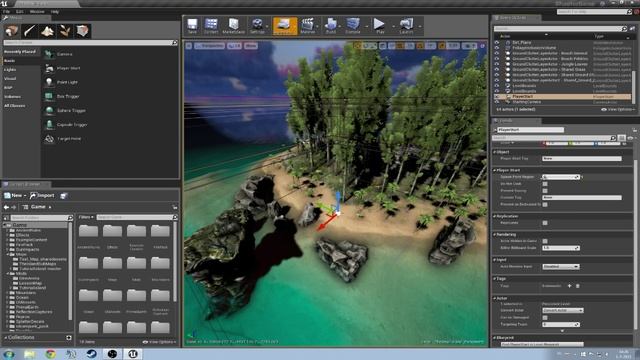
Task: Click the highlighted Blueprints toolbar button
Action: point(284,26)
